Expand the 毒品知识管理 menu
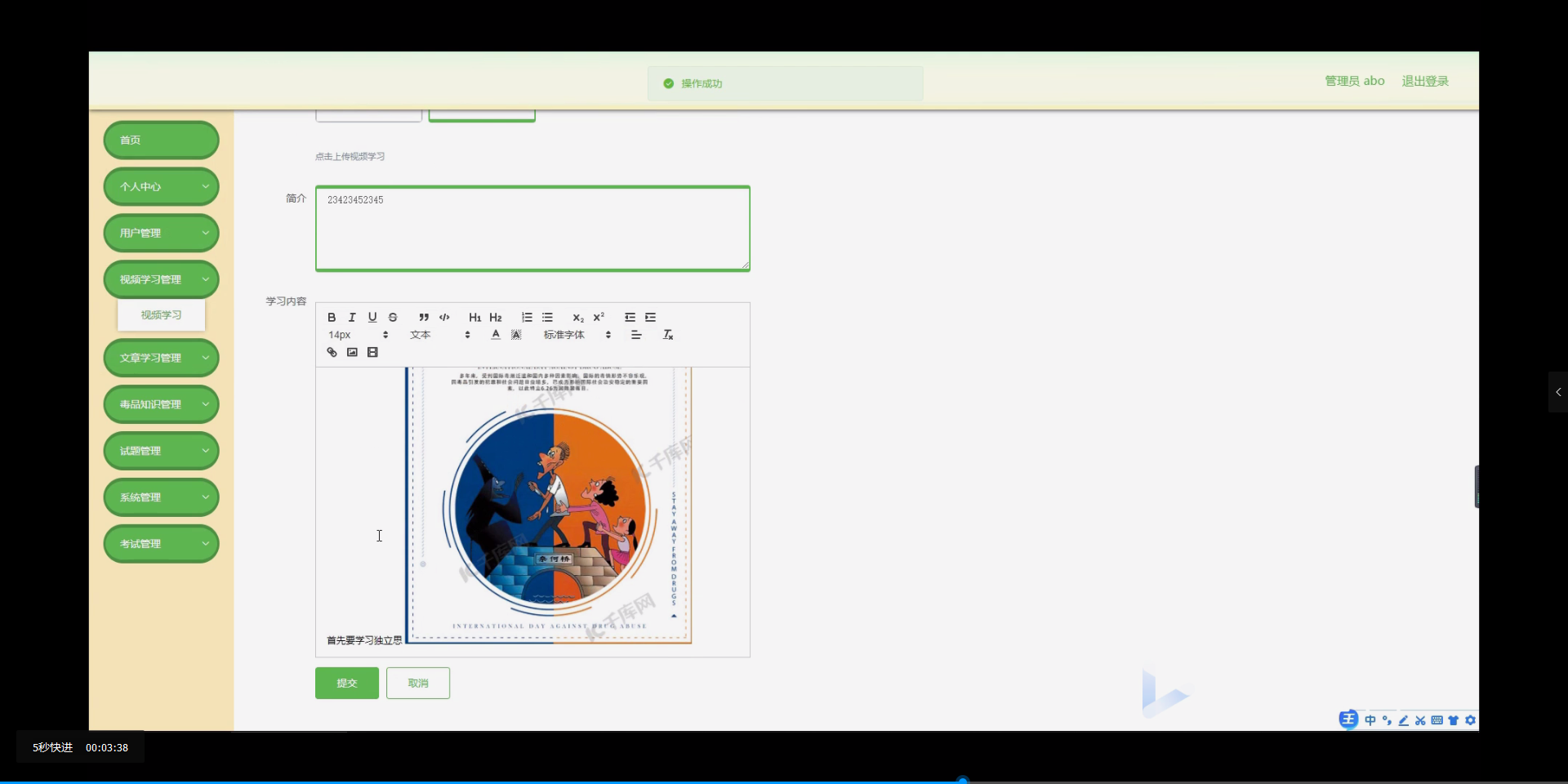Viewport: 1568px width, 784px height. [x=161, y=404]
